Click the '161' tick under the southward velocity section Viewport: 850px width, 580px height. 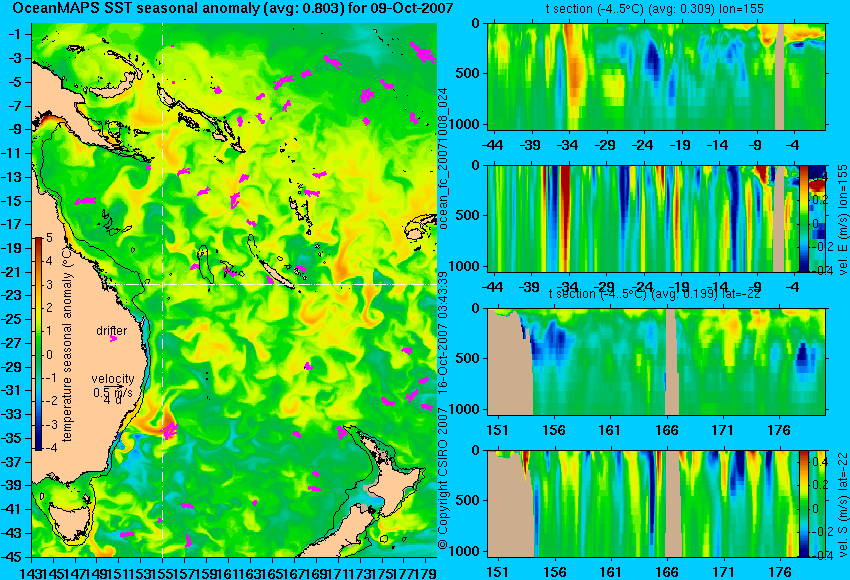click(610, 572)
